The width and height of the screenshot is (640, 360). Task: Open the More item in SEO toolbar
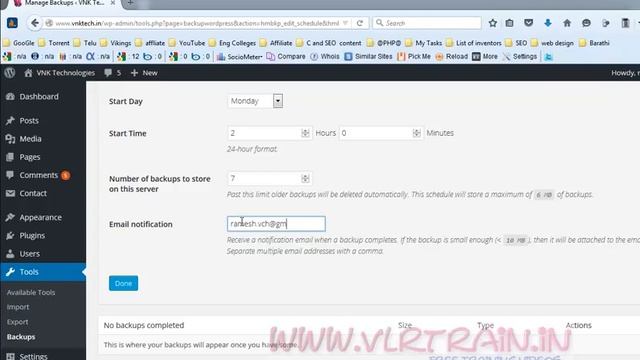coord(485,57)
